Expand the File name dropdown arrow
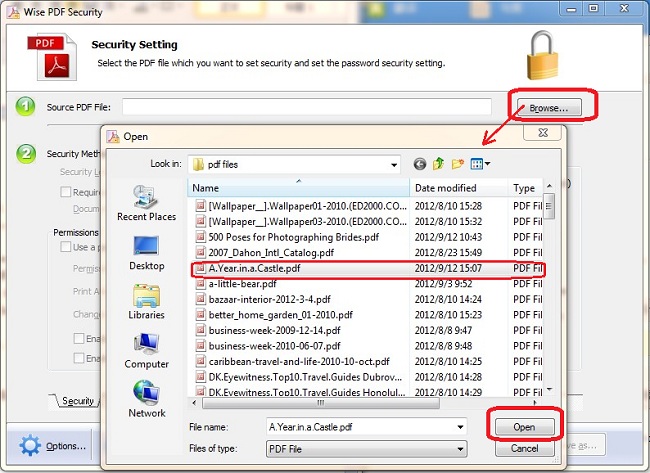This screenshot has height=473, width=650. point(460,427)
